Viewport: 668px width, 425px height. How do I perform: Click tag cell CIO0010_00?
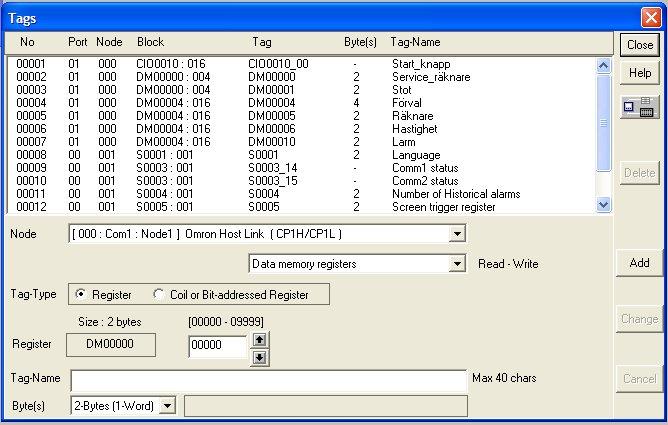tap(278, 64)
